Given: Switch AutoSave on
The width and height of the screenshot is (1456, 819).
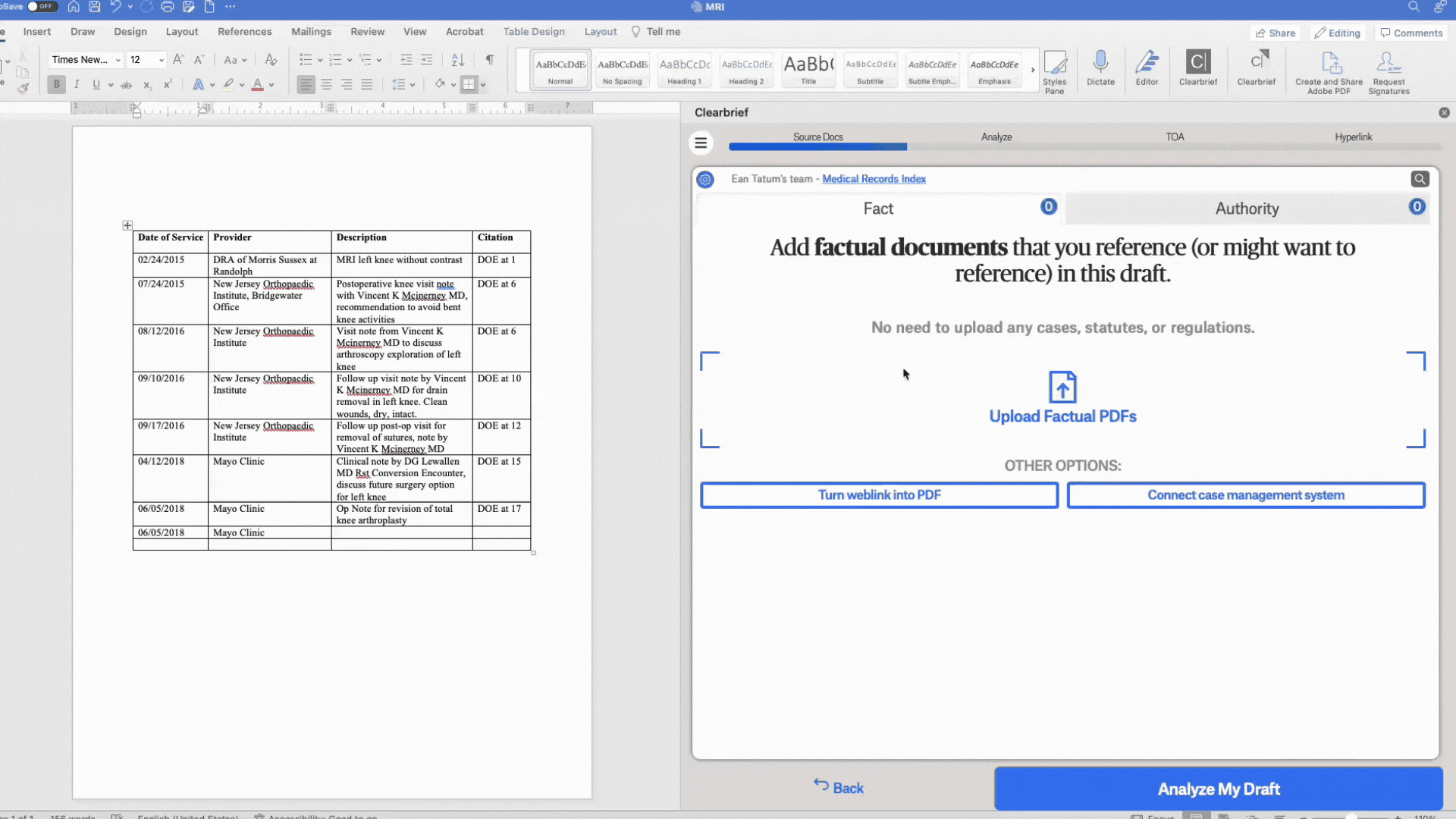Looking at the screenshot, I should coord(42,6).
